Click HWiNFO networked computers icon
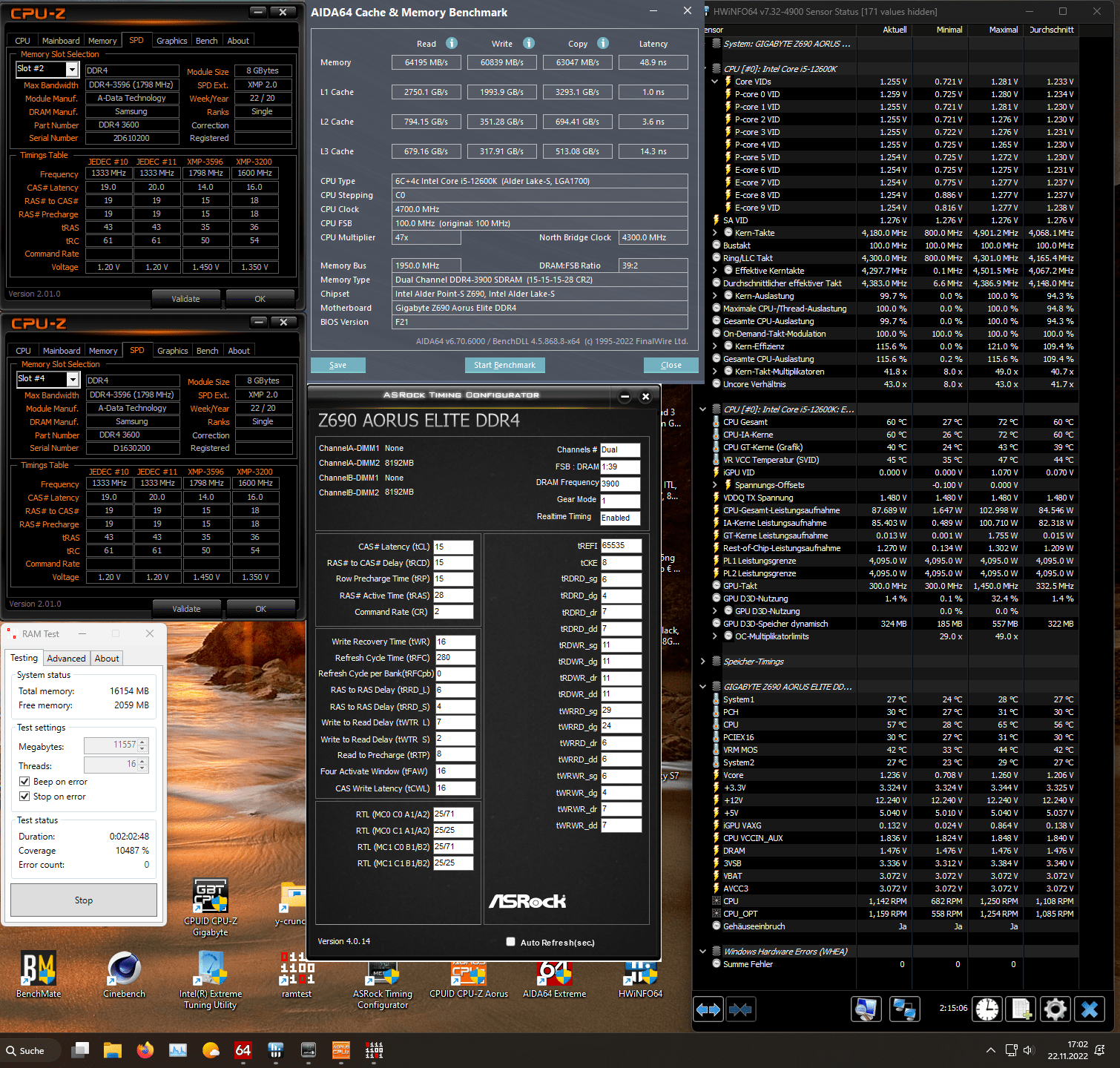The image size is (1120, 1068). (904, 1009)
